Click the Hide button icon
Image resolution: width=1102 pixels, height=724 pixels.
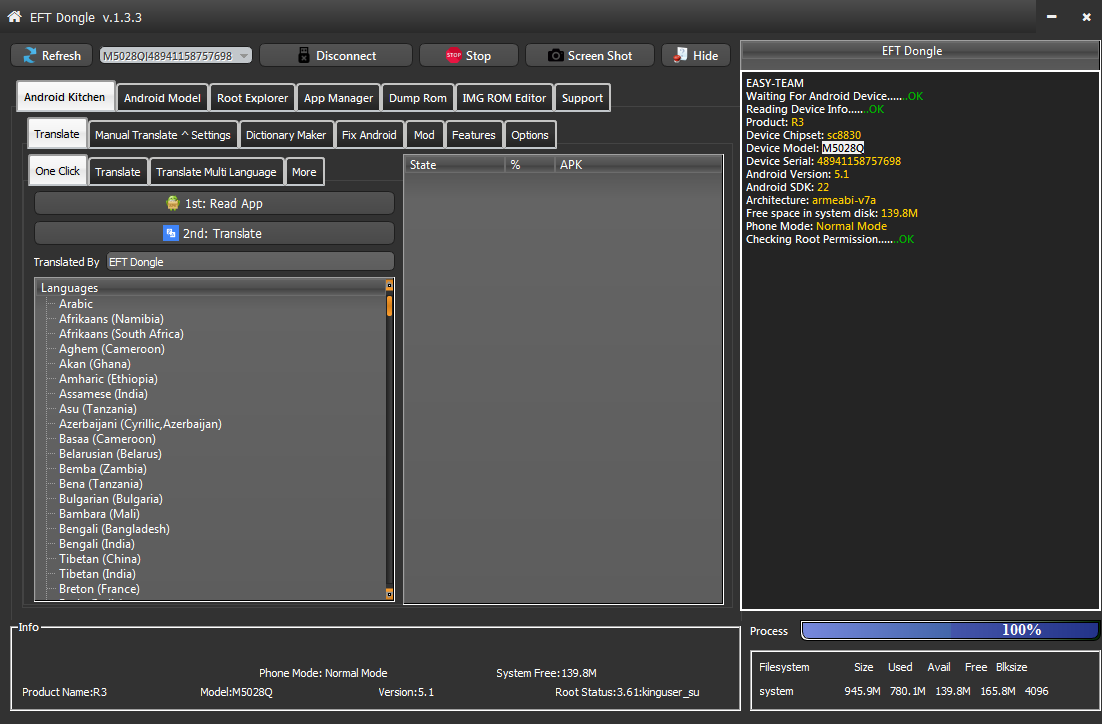[680, 56]
